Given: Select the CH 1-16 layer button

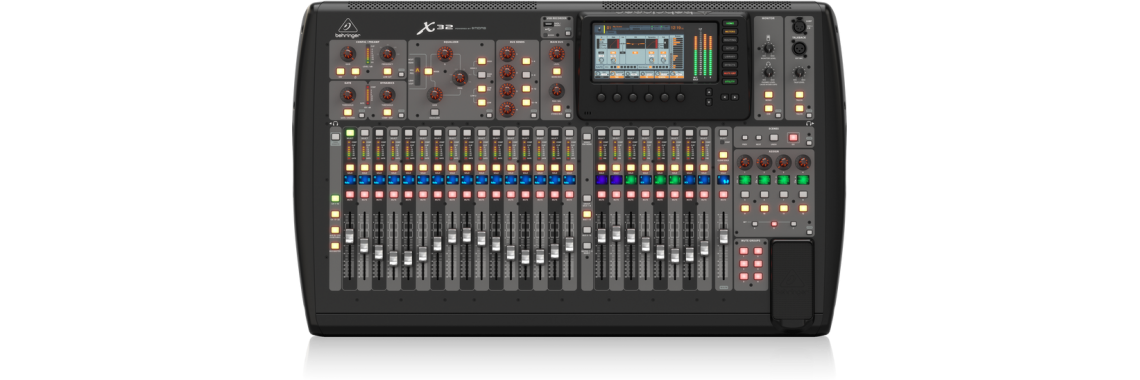Looking at the screenshot, I should tap(335, 198).
